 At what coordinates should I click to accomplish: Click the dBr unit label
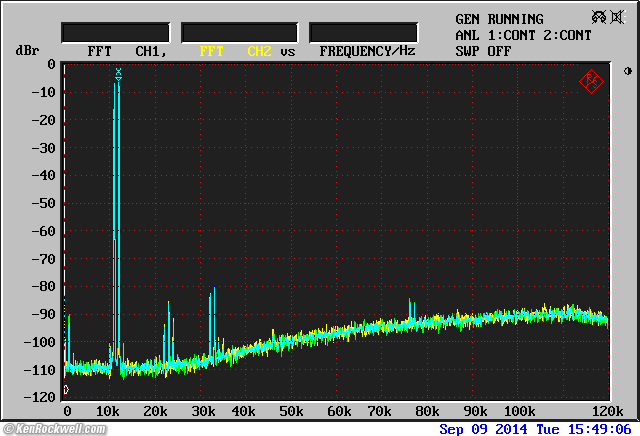click(x=27, y=50)
